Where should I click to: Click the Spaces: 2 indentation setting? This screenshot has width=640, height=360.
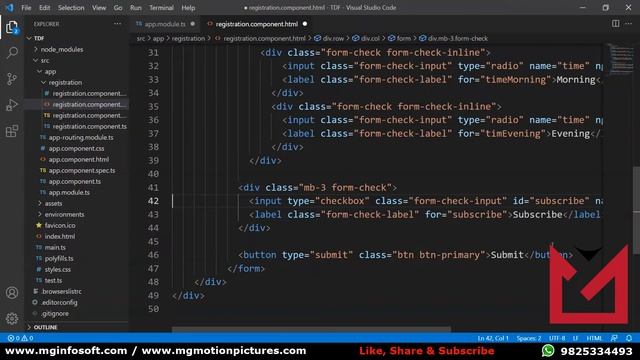529,338
